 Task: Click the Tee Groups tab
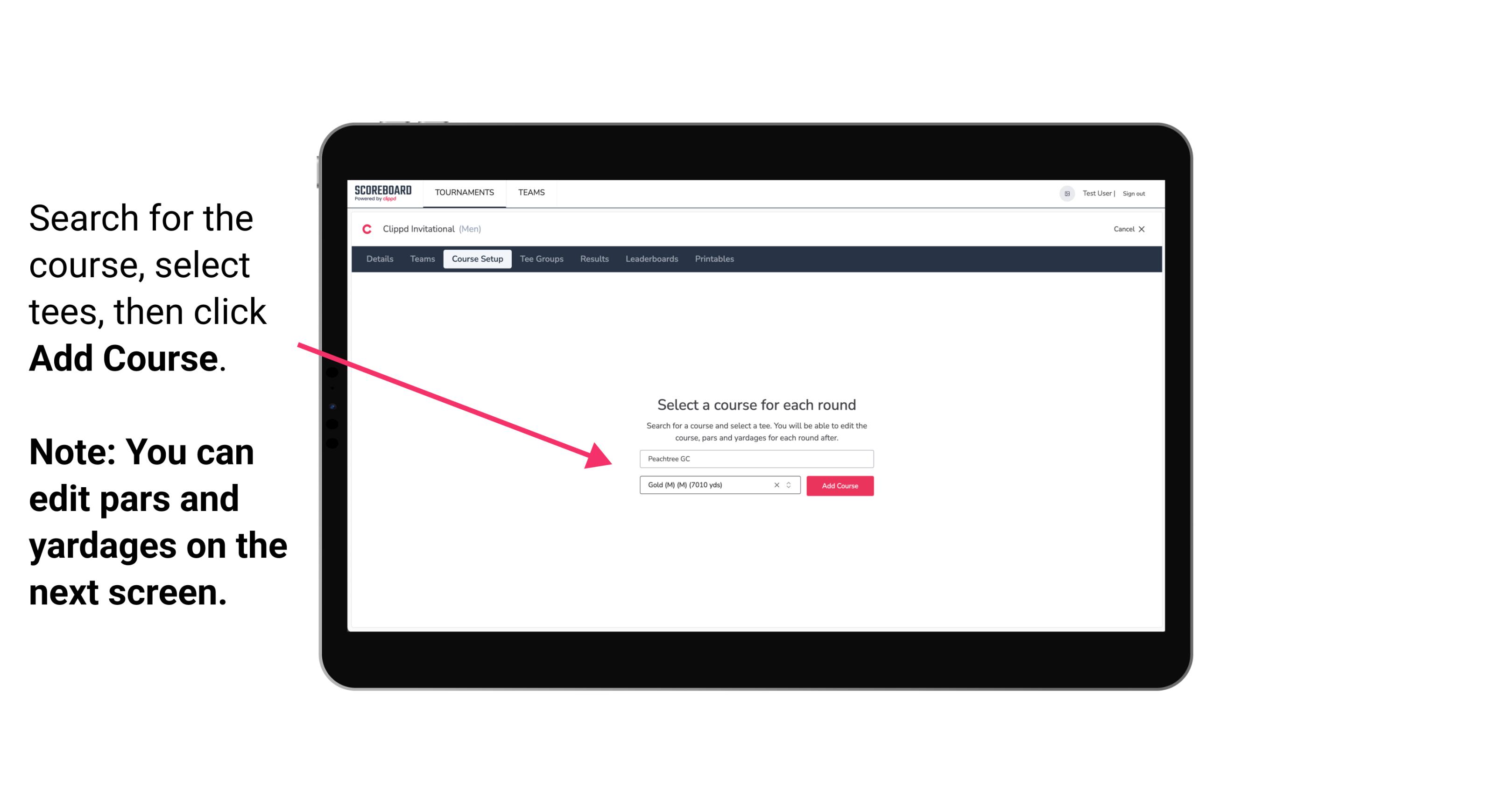(540, 259)
